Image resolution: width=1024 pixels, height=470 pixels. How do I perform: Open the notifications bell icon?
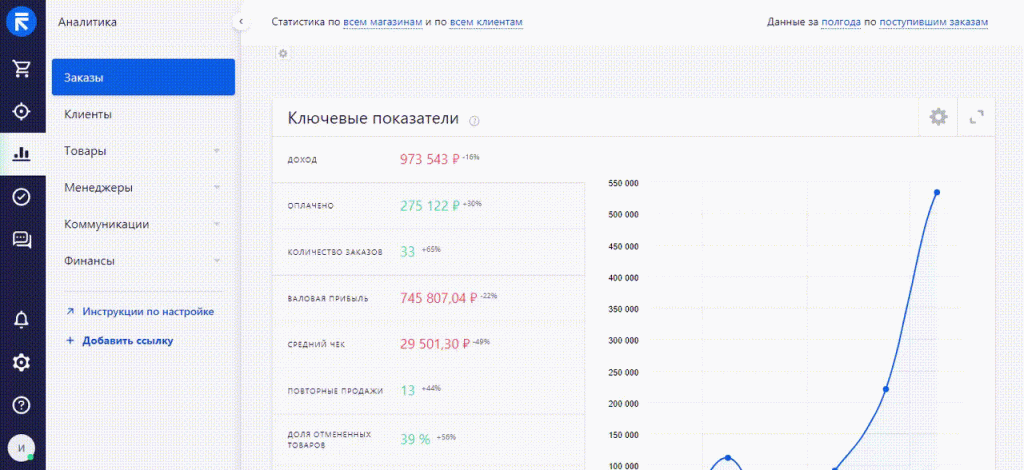click(21, 320)
